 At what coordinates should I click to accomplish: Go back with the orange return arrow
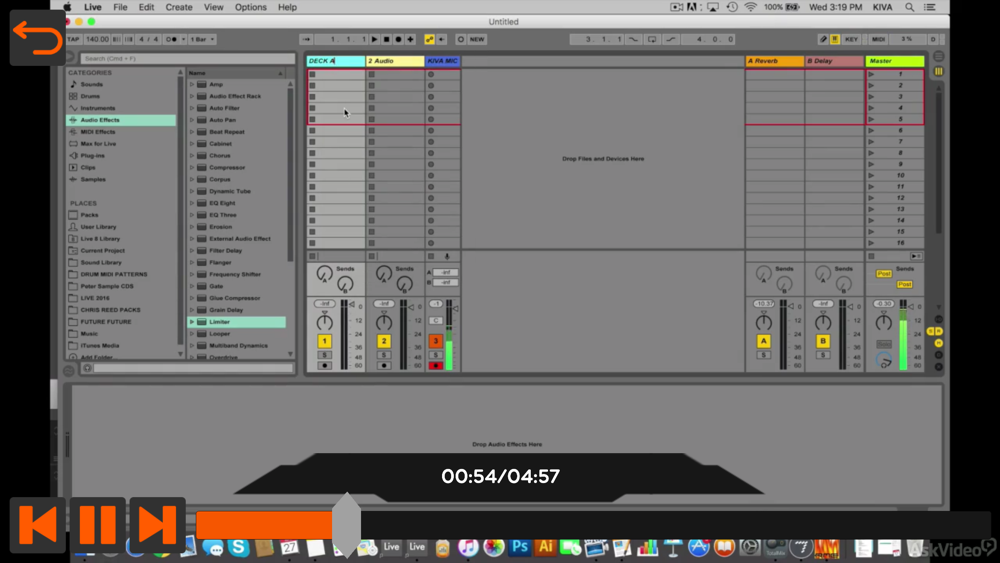[x=37, y=38]
